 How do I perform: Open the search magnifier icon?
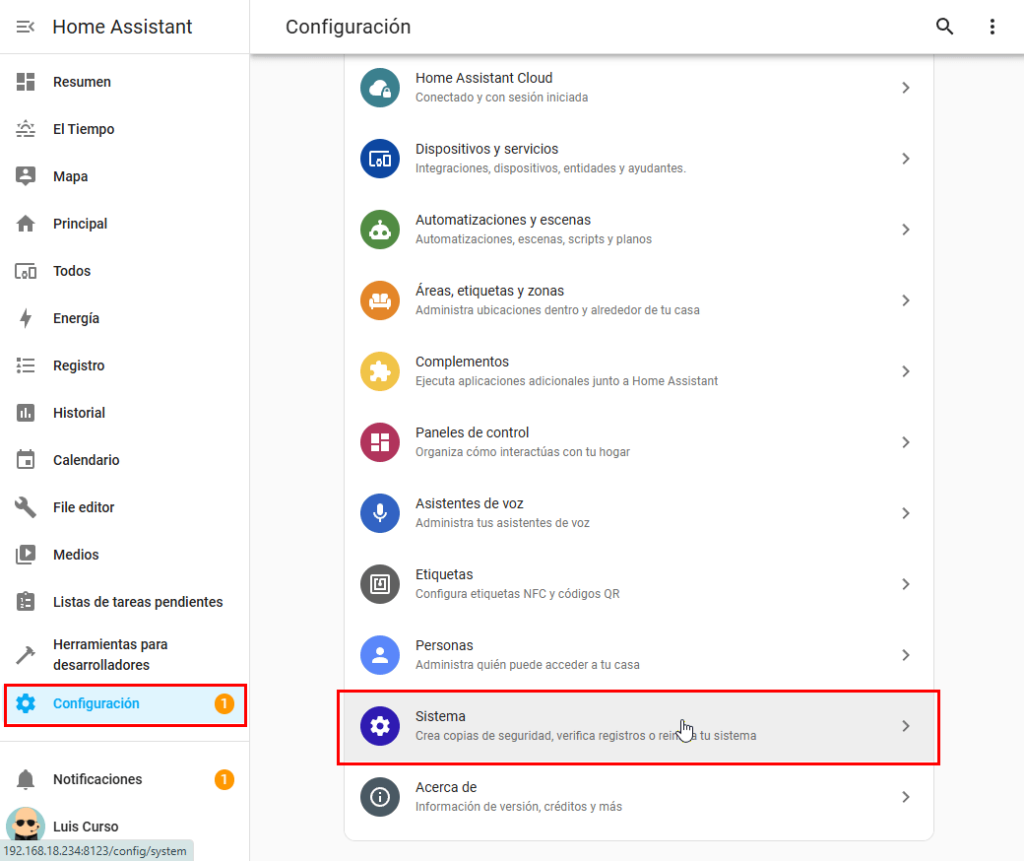(x=944, y=27)
